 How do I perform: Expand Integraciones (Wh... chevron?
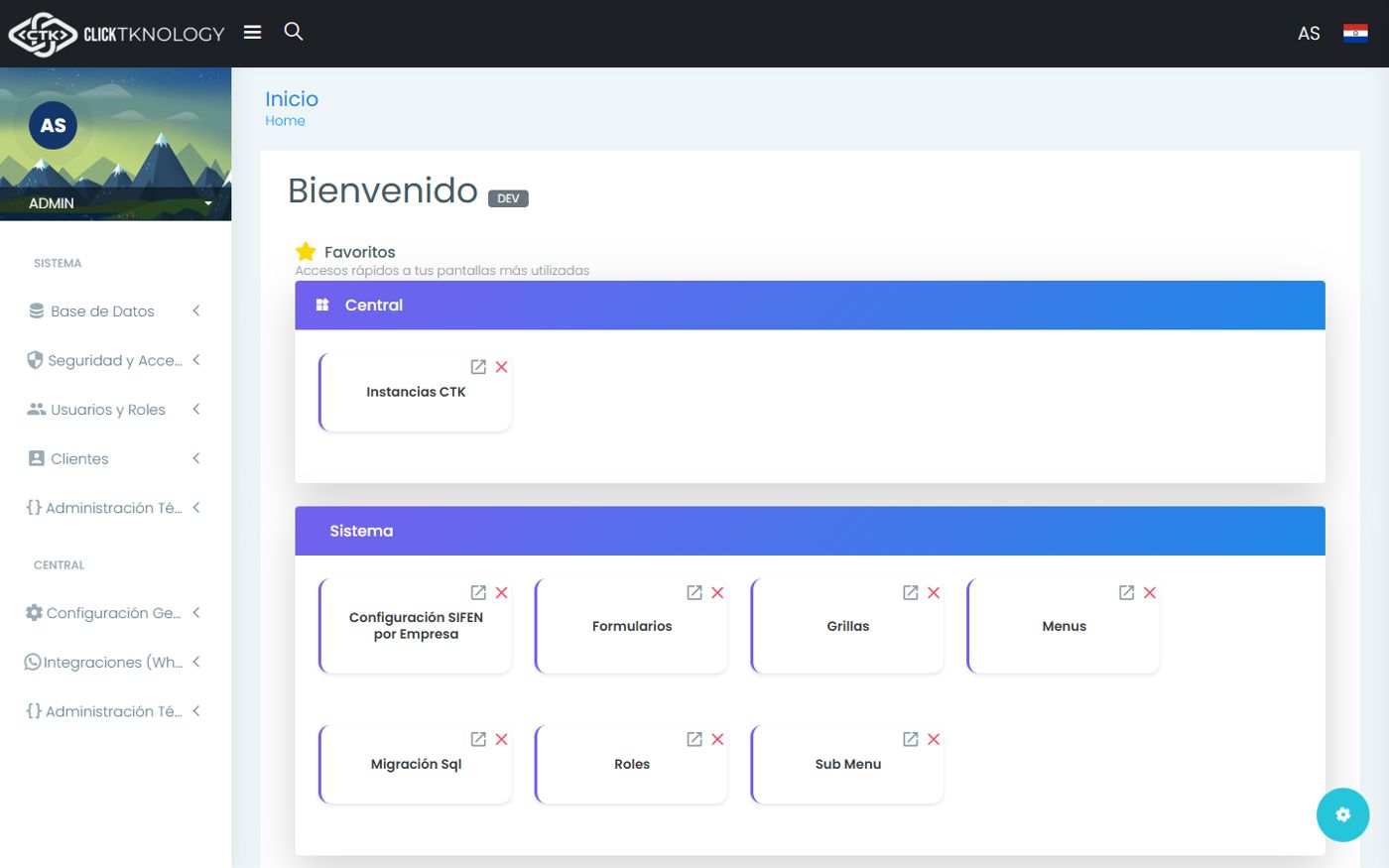(196, 662)
